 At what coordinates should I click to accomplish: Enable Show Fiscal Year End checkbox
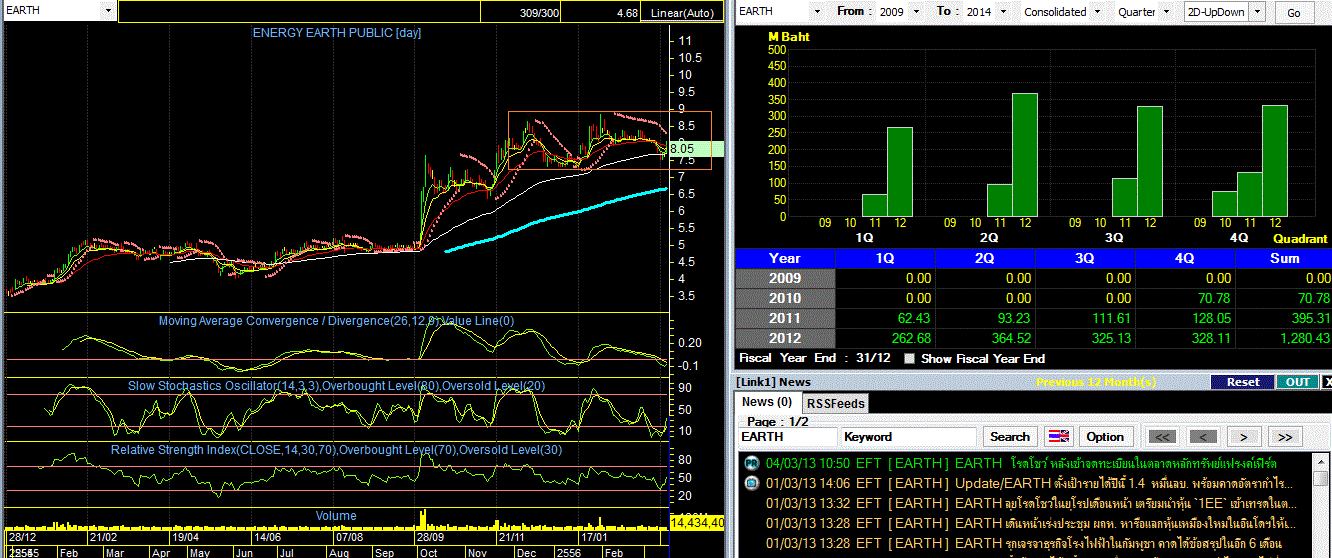pos(909,358)
